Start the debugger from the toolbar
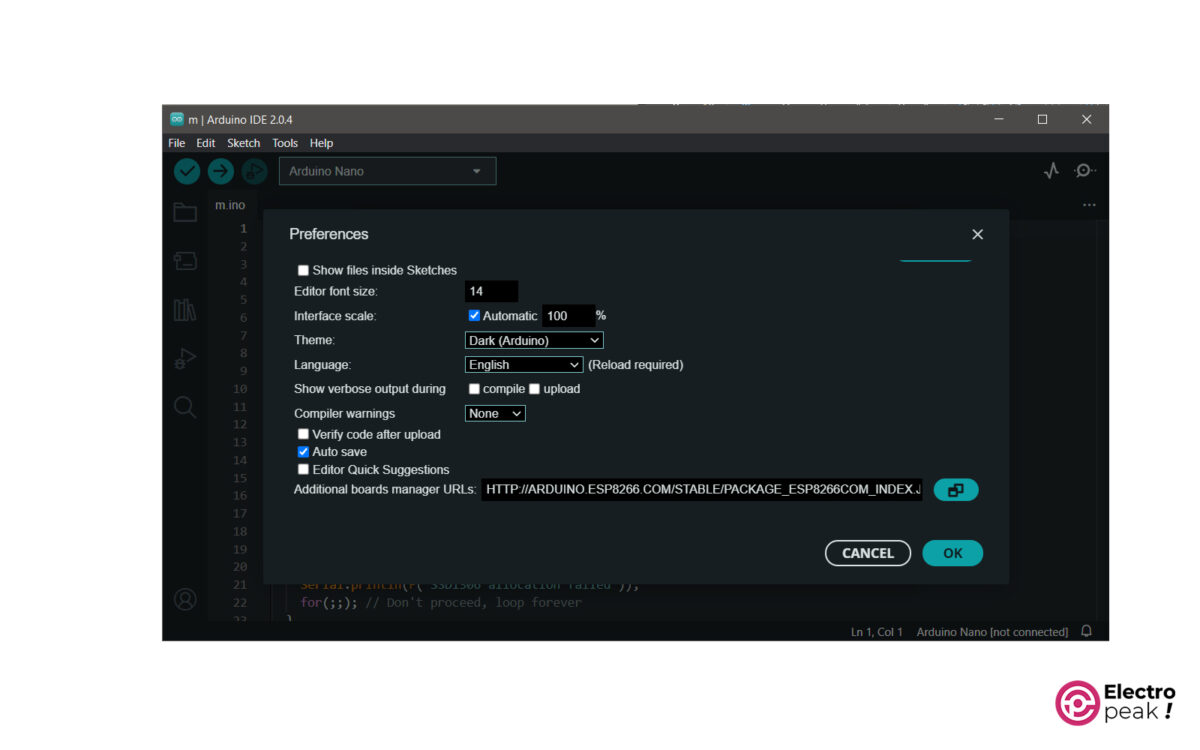 (254, 171)
